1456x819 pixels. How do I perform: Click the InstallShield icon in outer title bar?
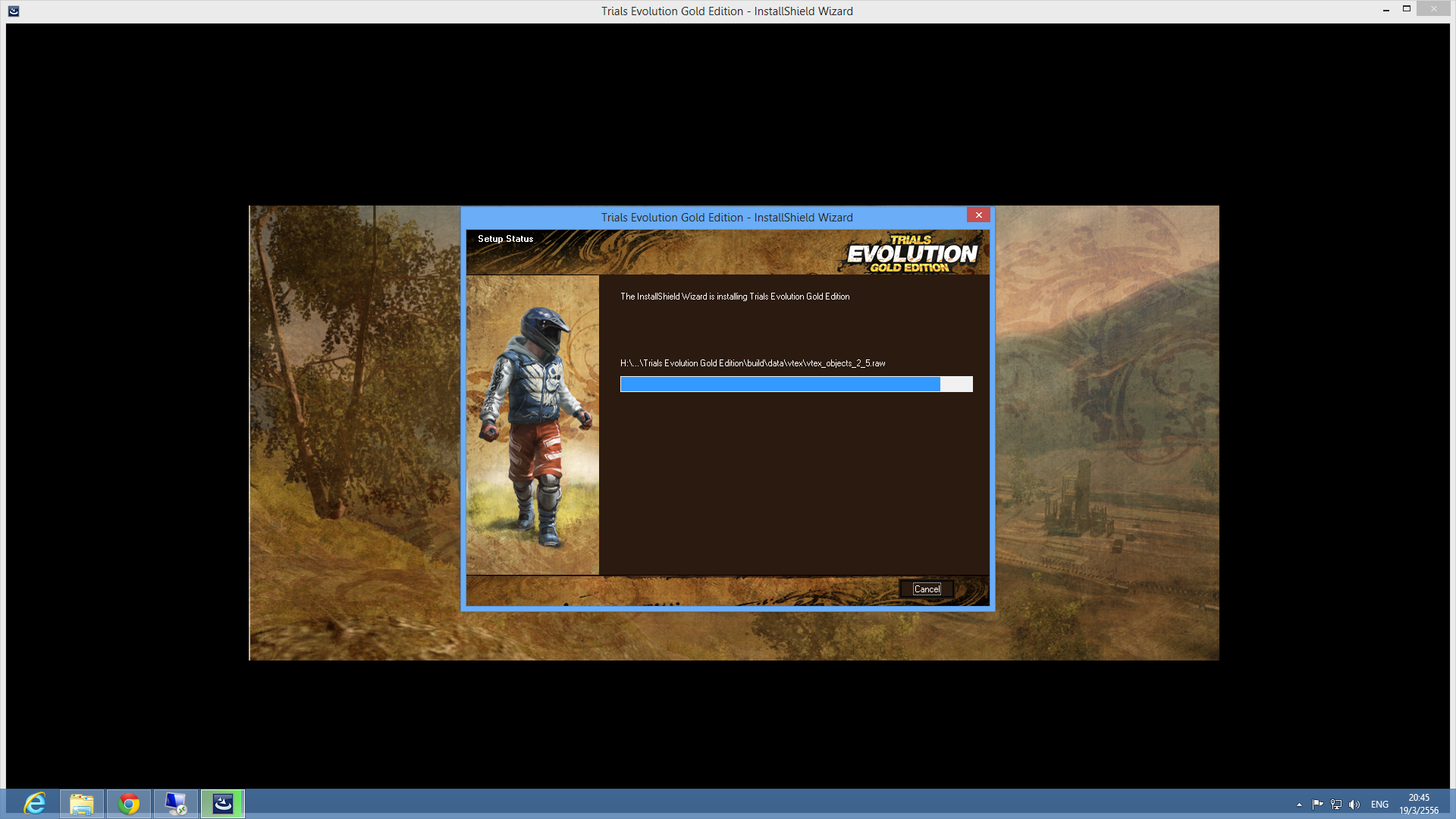point(14,11)
